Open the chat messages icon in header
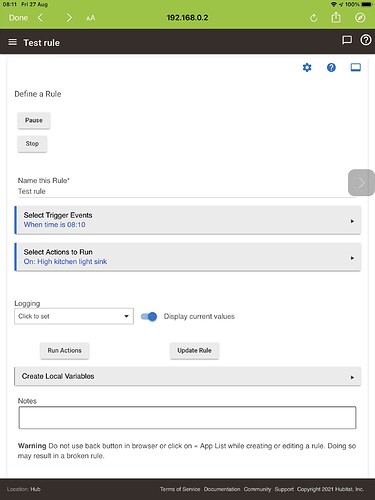Viewport: 375px width, 500px height. coord(347,40)
